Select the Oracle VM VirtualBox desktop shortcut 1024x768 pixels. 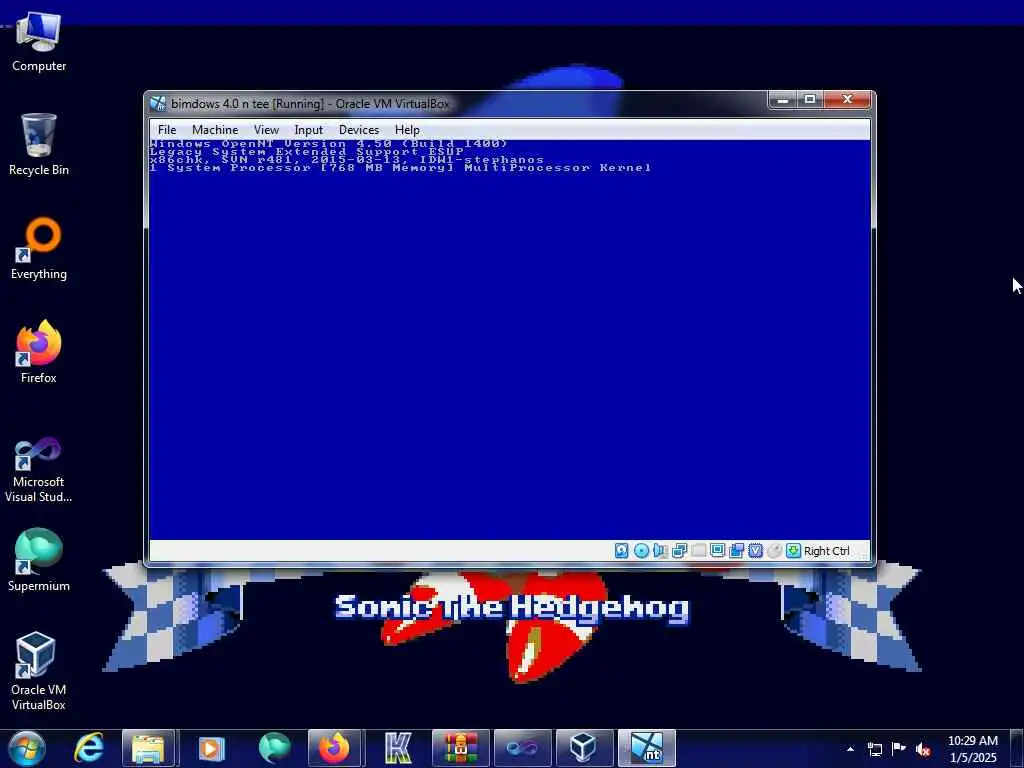pyautogui.click(x=39, y=671)
